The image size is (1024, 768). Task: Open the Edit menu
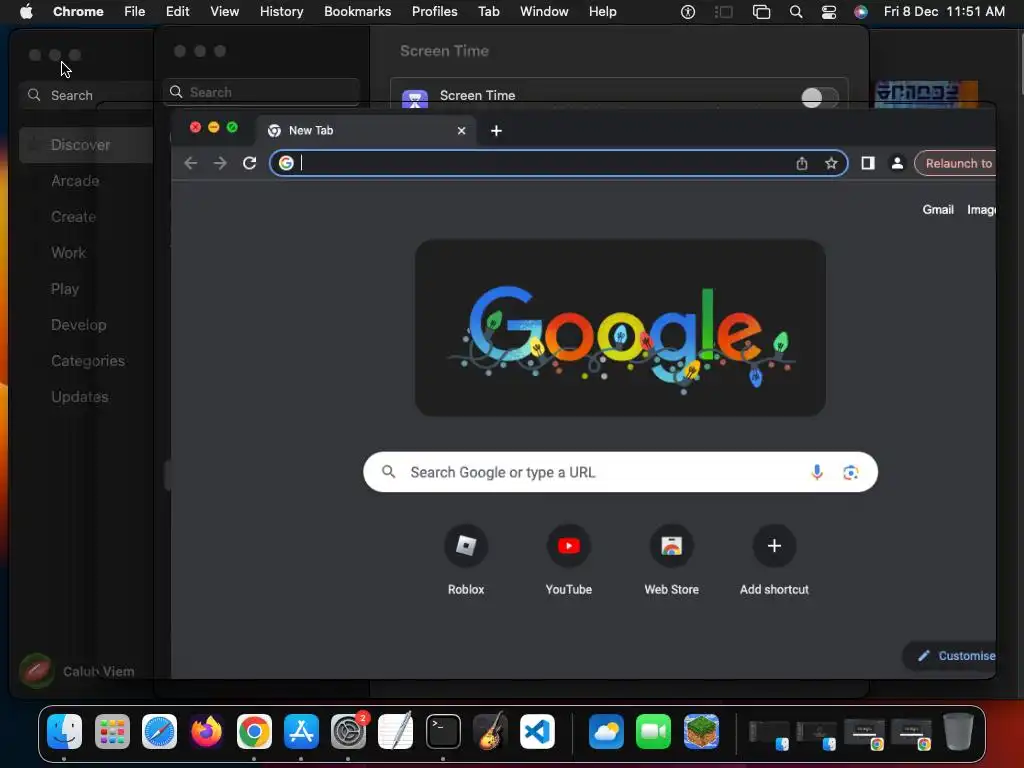(178, 11)
